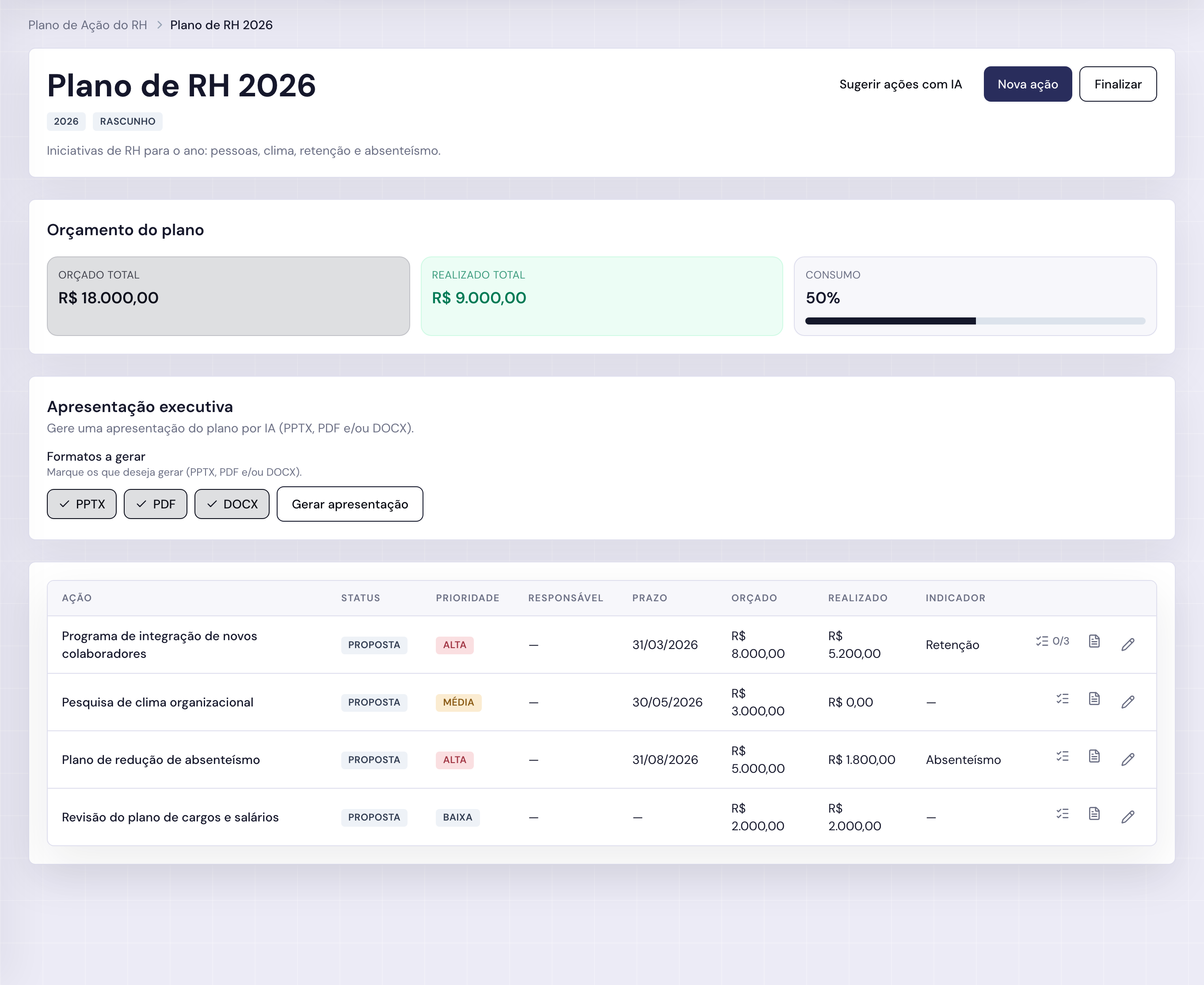This screenshot has height=985, width=1204.
Task: Click the ORÇADO column header
Action: pyautogui.click(x=754, y=598)
